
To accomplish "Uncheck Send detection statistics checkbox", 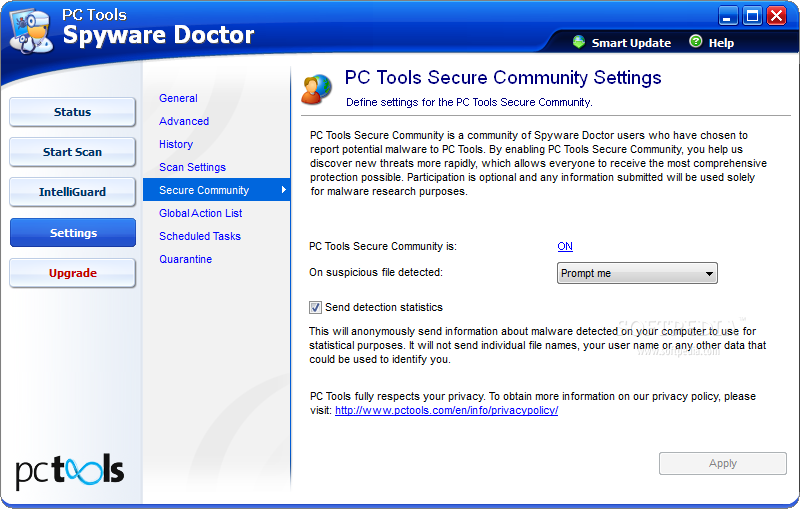I will (x=315, y=307).
